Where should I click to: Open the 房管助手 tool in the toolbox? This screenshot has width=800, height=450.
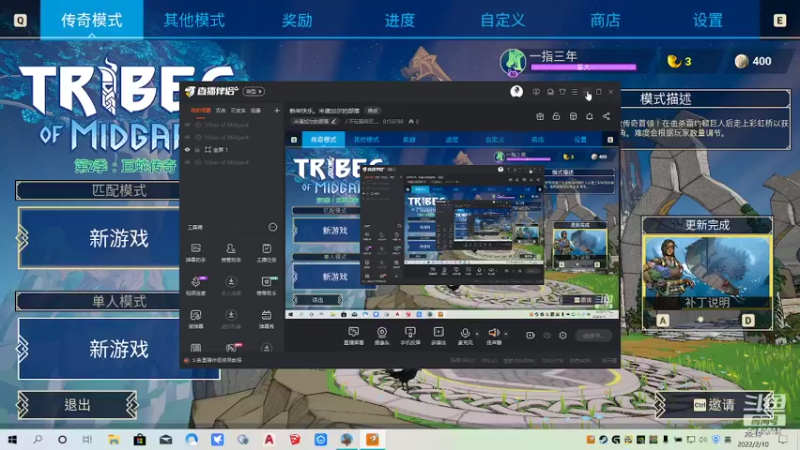click(x=231, y=253)
